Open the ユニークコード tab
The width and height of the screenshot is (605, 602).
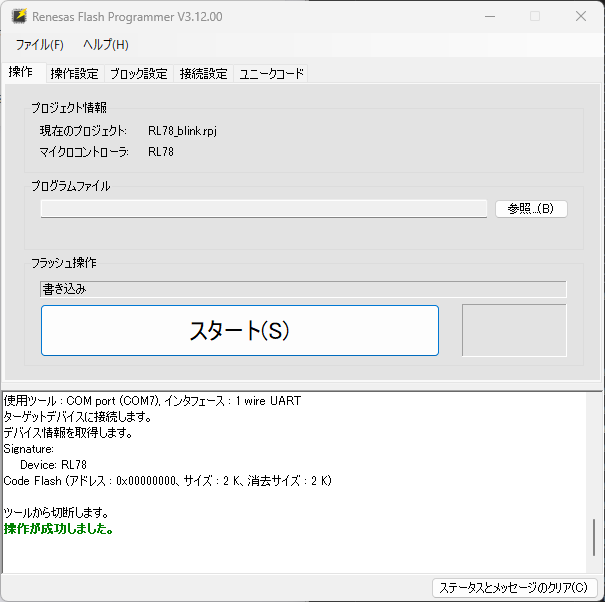coord(271,73)
